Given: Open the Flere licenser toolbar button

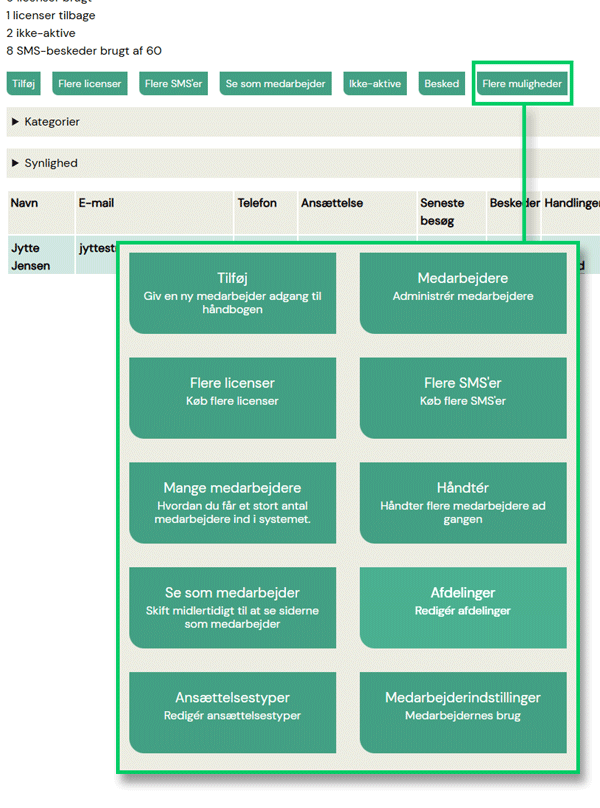Looking at the screenshot, I should 90,83.
